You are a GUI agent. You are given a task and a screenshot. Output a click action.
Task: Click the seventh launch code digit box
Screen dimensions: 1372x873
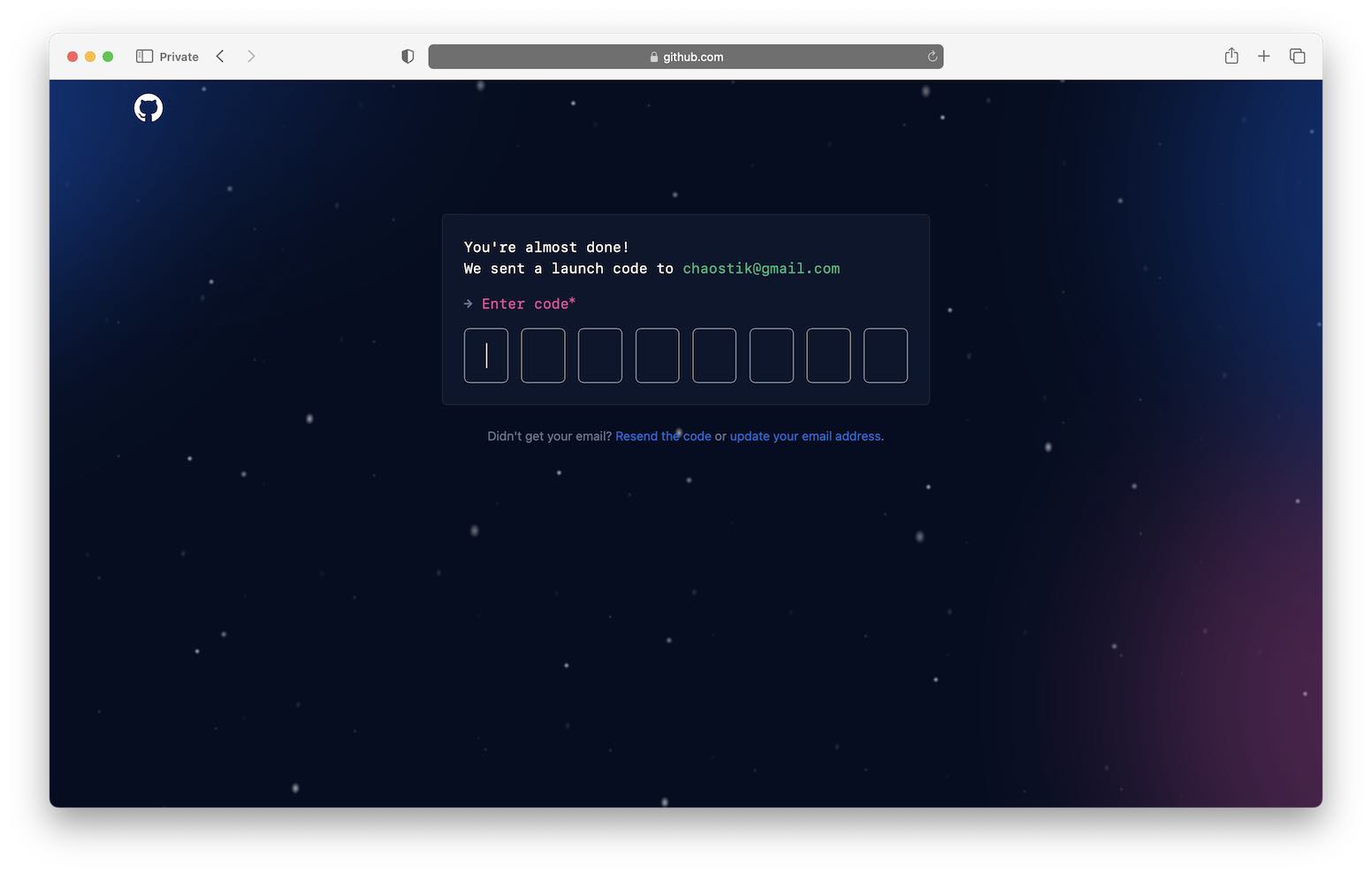[x=828, y=356]
